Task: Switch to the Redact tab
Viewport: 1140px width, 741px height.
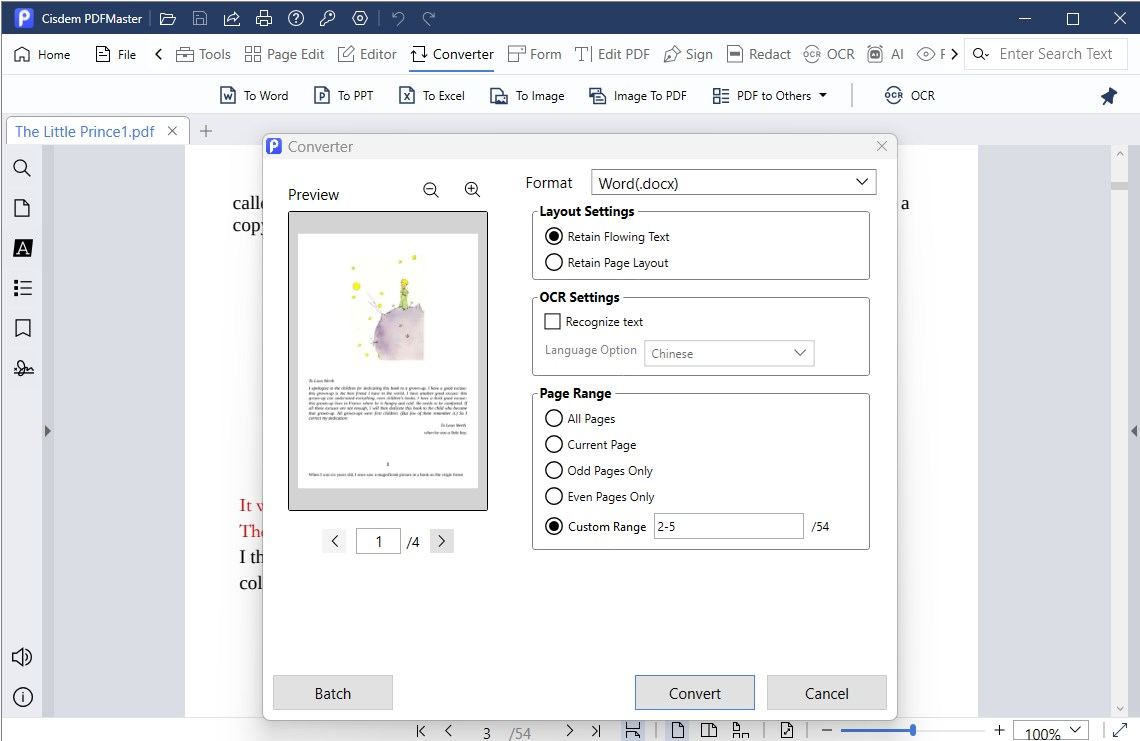Action: (758, 55)
